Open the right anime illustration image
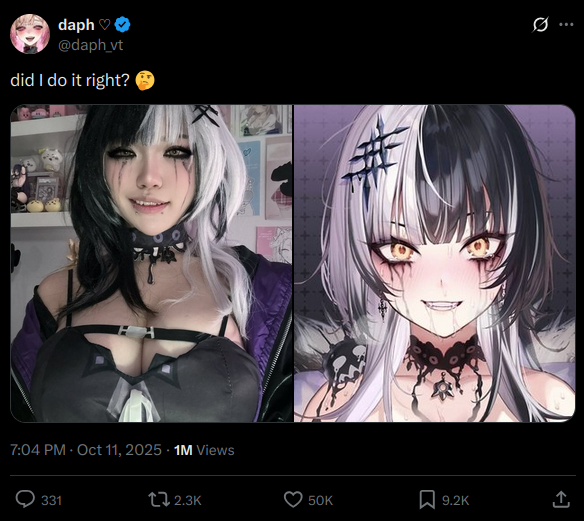Viewport: 584px width, 521px height. tap(435, 263)
